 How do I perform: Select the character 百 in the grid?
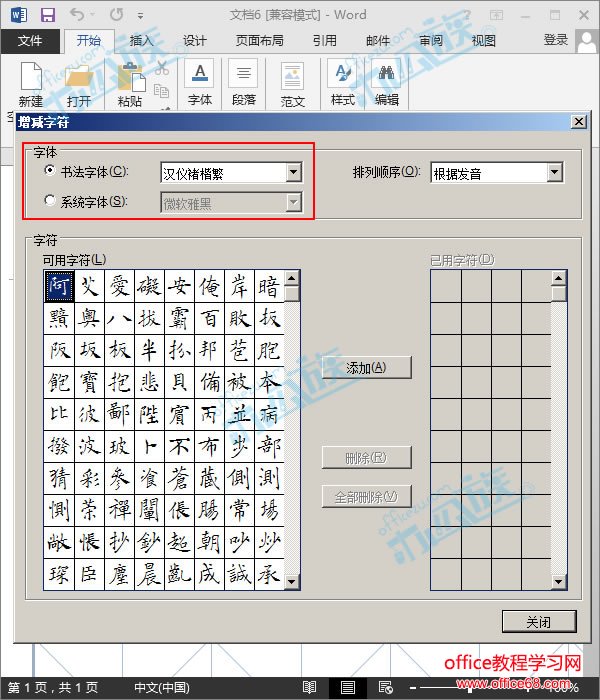209,318
